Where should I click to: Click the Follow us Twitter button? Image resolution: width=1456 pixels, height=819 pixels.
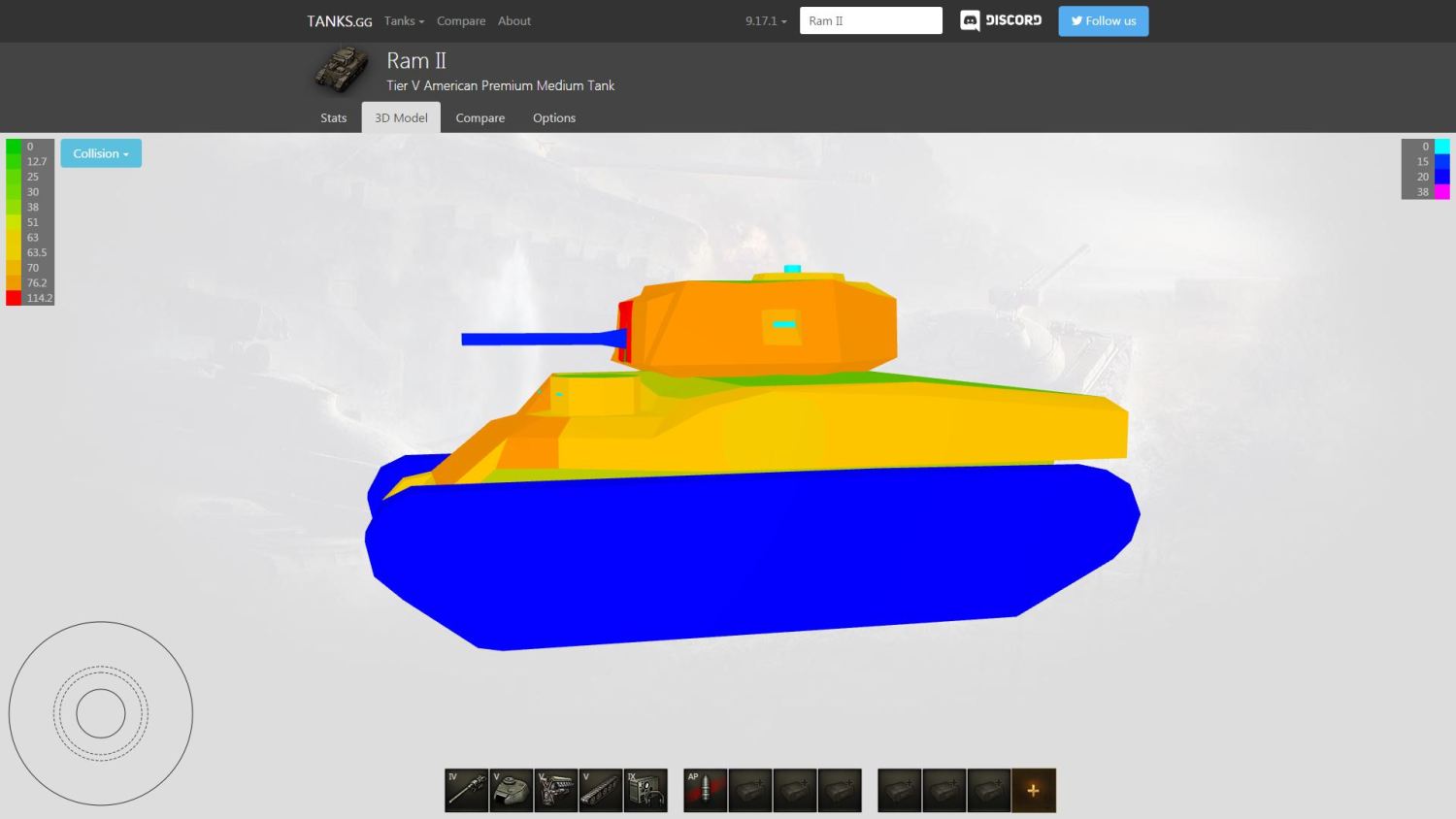(1103, 20)
